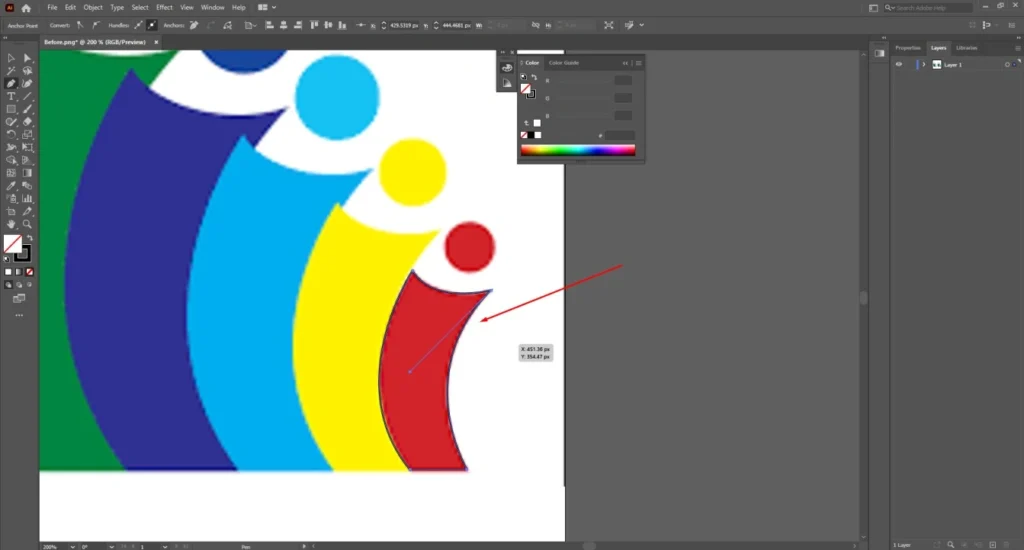Viewport: 1024px width, 550px height.
Task: Select the Column Graph tool
Action: (27, 199)
